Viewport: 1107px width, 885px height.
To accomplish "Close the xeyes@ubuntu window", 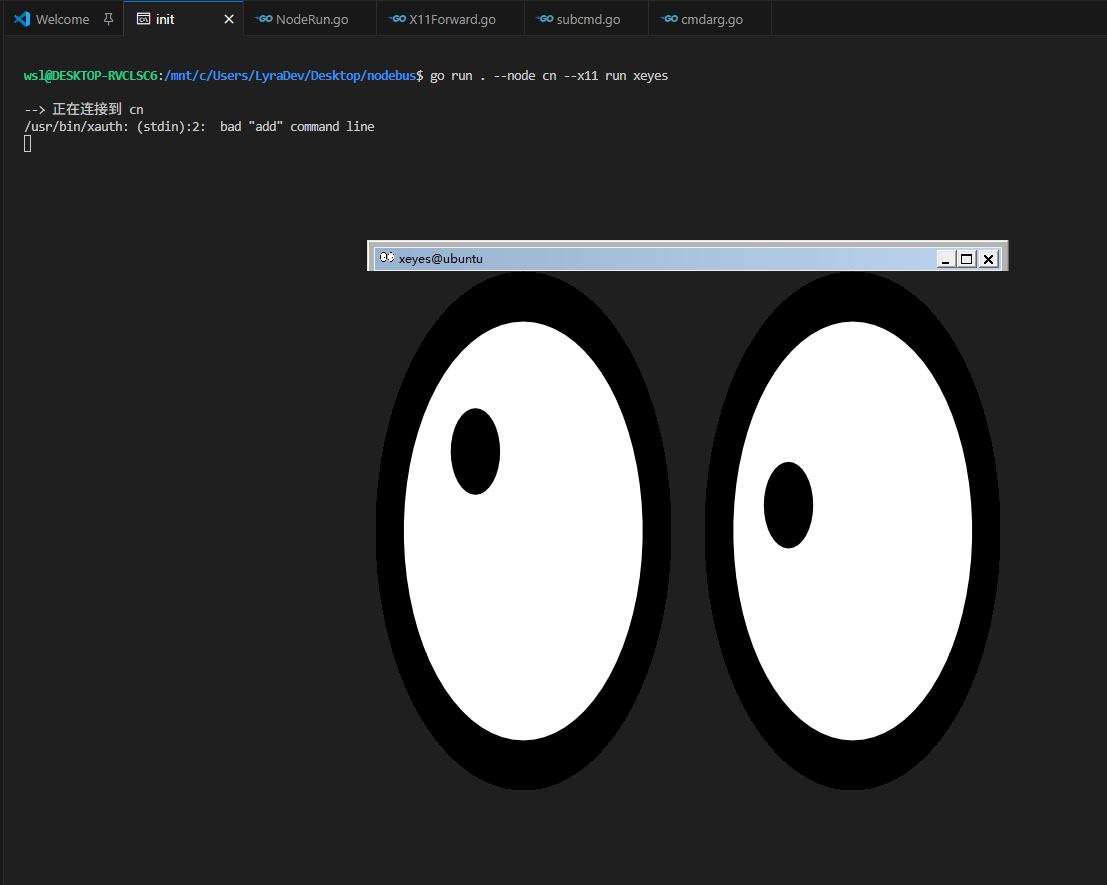I will (988, 259).
